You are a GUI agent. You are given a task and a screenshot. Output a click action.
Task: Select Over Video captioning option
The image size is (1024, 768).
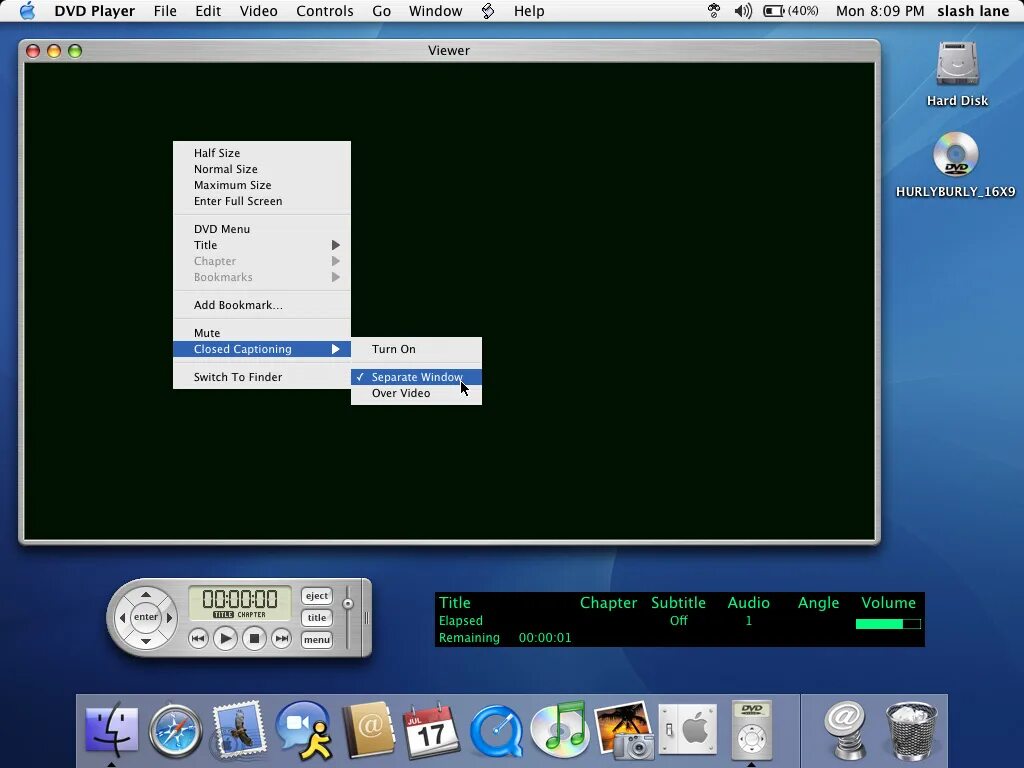417,393
